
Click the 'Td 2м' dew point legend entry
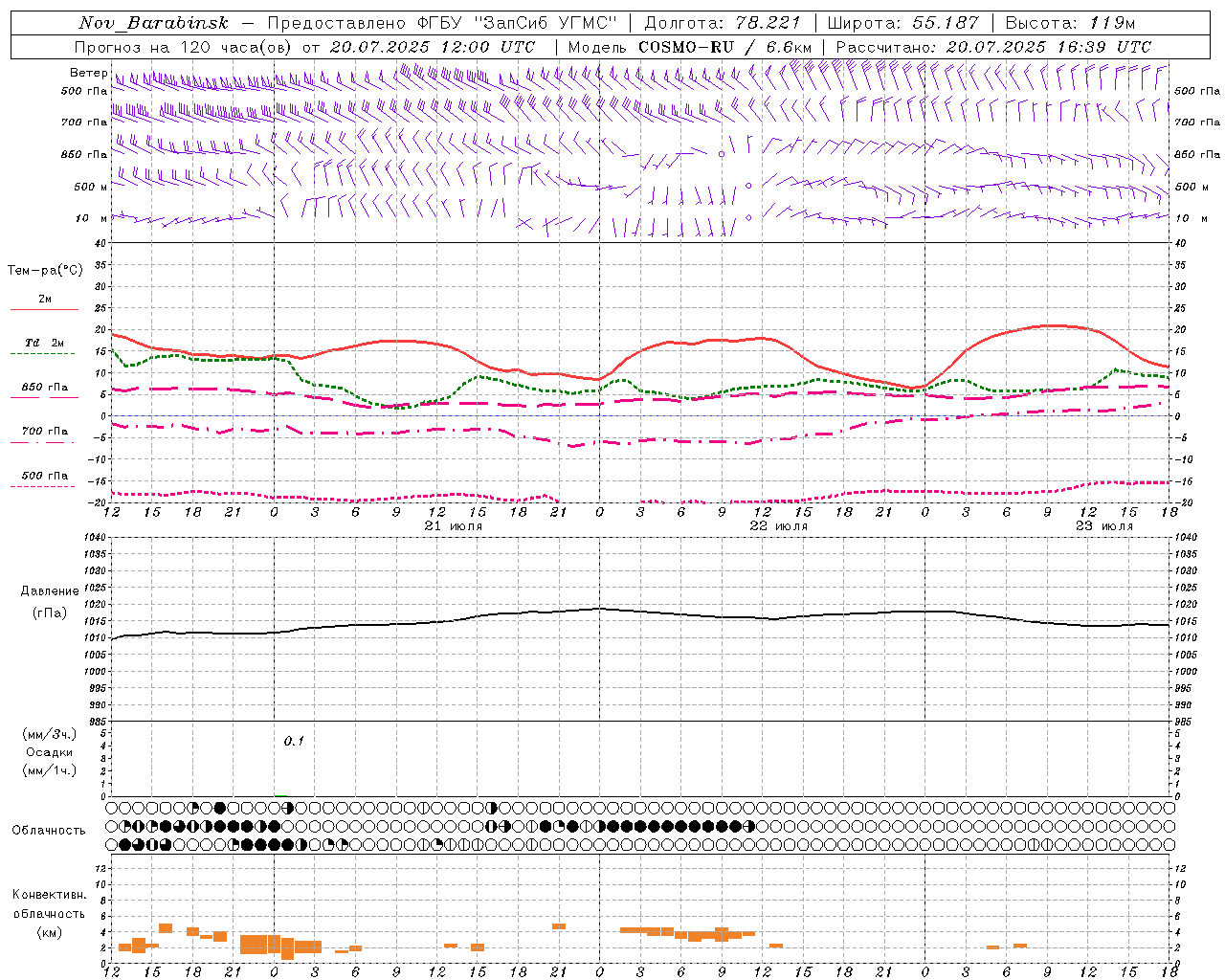tap(44, 343)
